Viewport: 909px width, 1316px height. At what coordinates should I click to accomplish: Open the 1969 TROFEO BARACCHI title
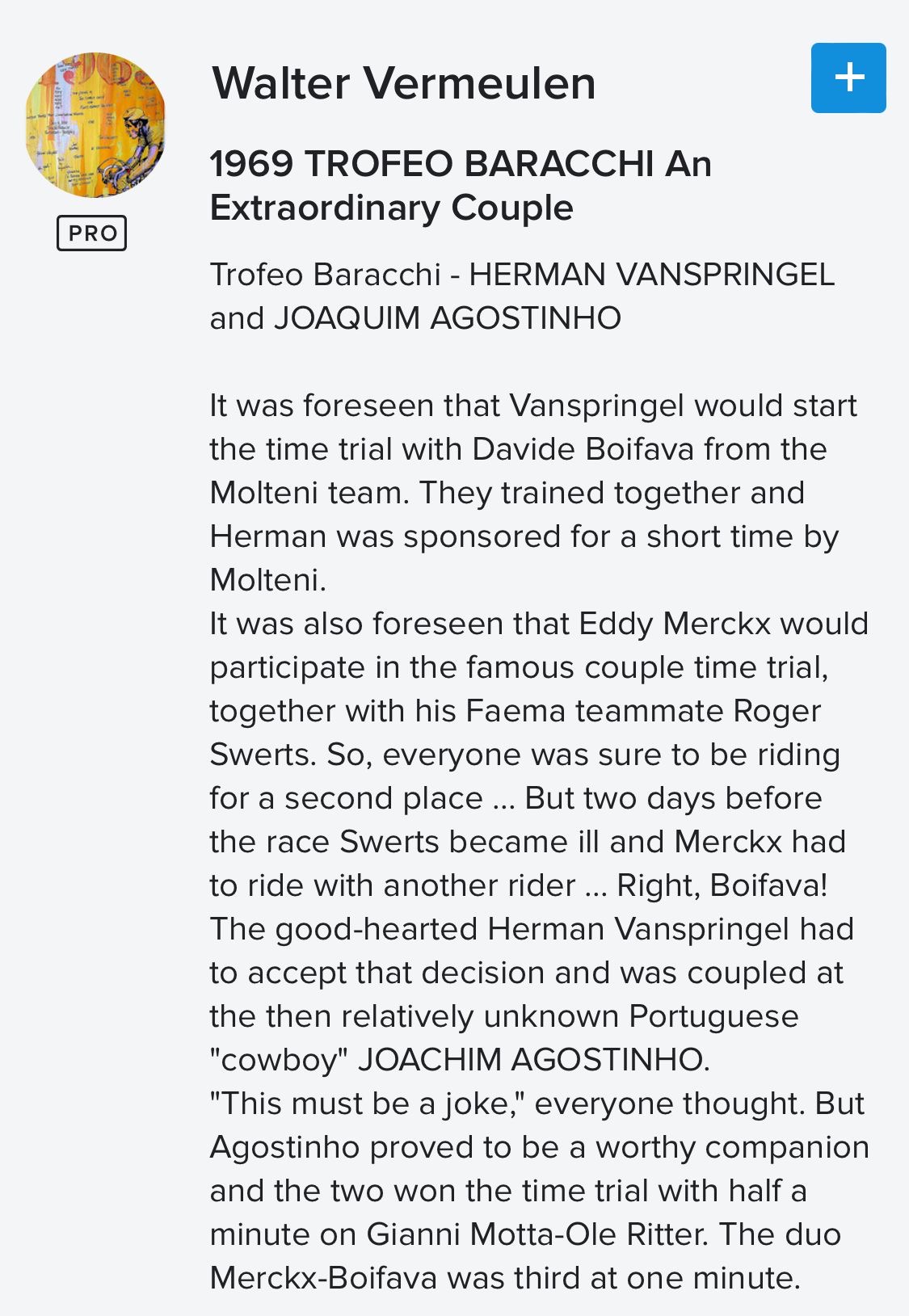(x=460, y=164)
